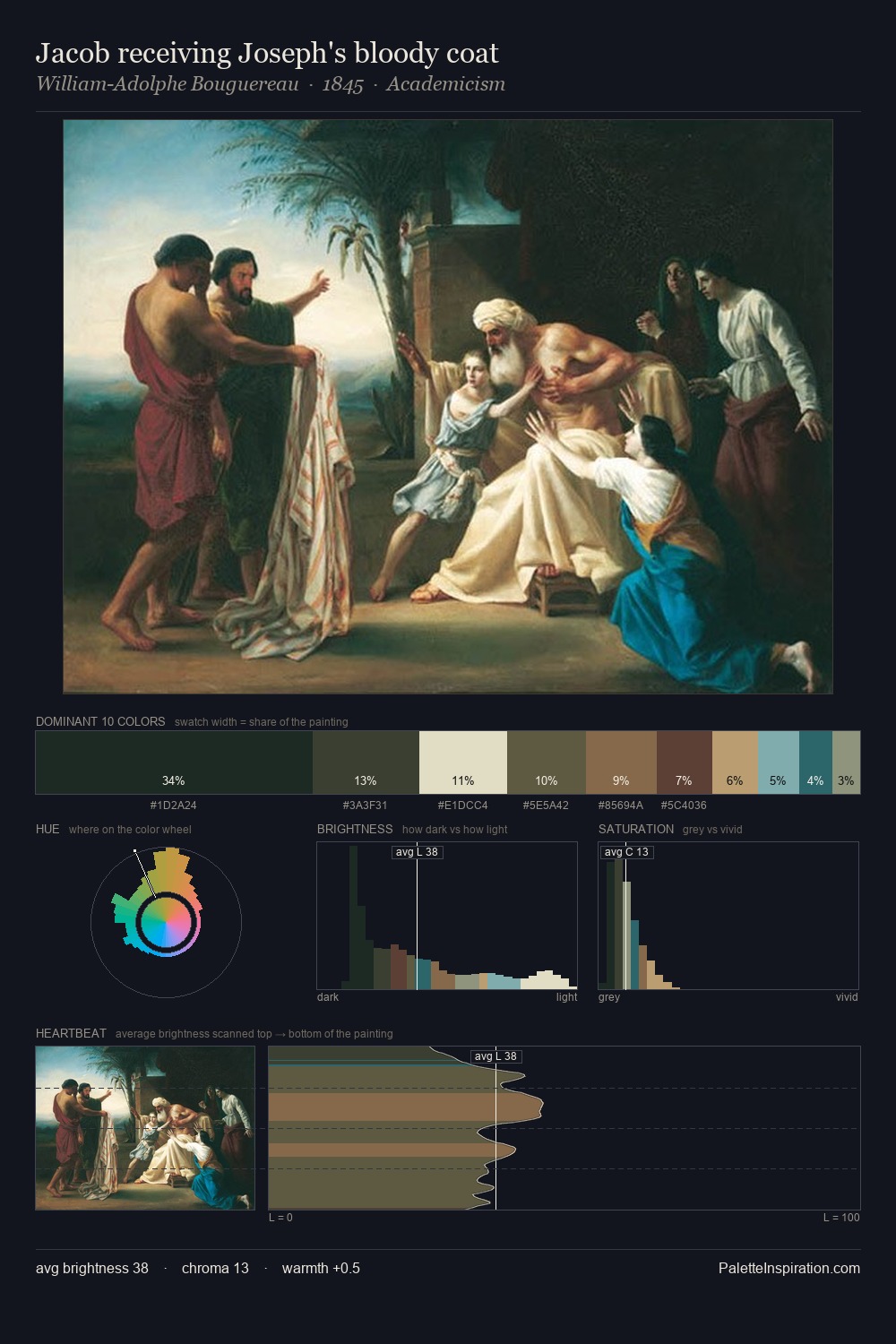Click hex label #85694A
The height and width of the screenshot is (1344, 896).
(621, 806)
